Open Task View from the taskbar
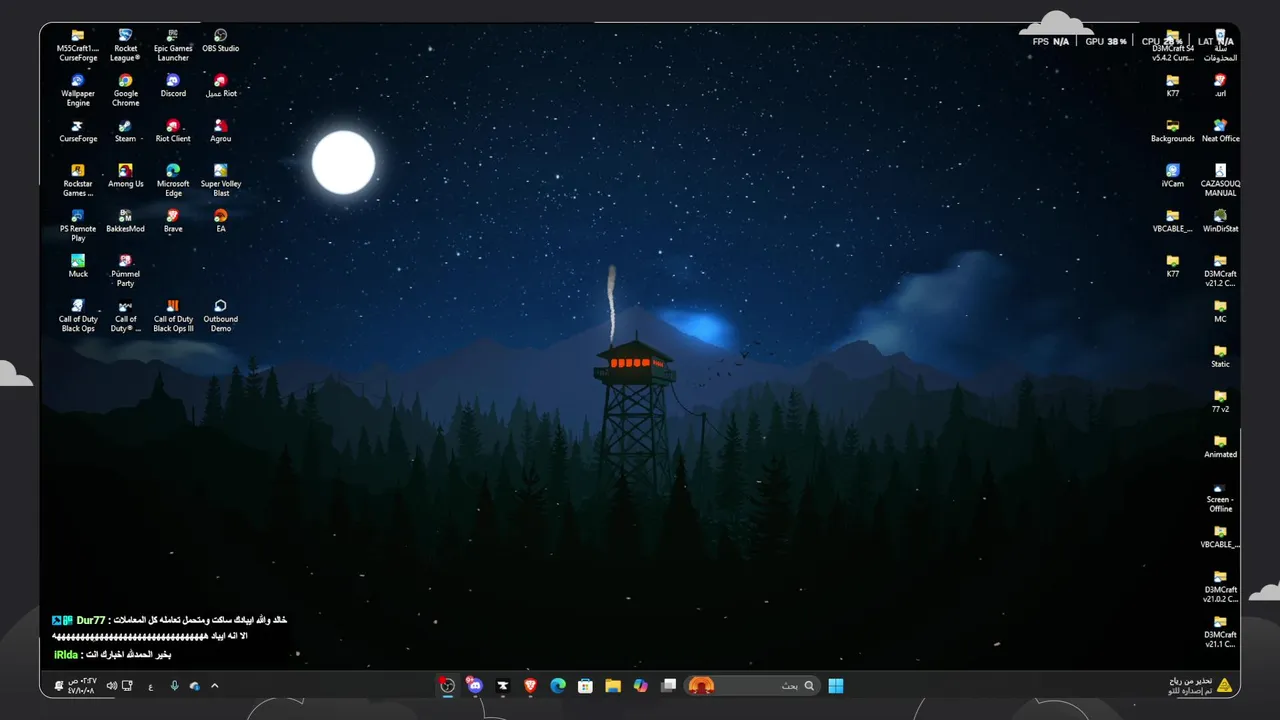This screenshot has width=1280, height=720. [668, 686]
